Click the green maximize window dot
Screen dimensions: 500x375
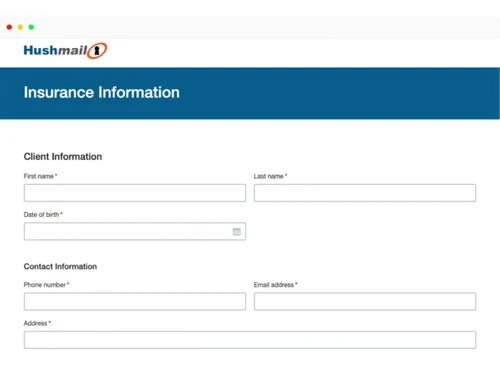coord(31,27)
